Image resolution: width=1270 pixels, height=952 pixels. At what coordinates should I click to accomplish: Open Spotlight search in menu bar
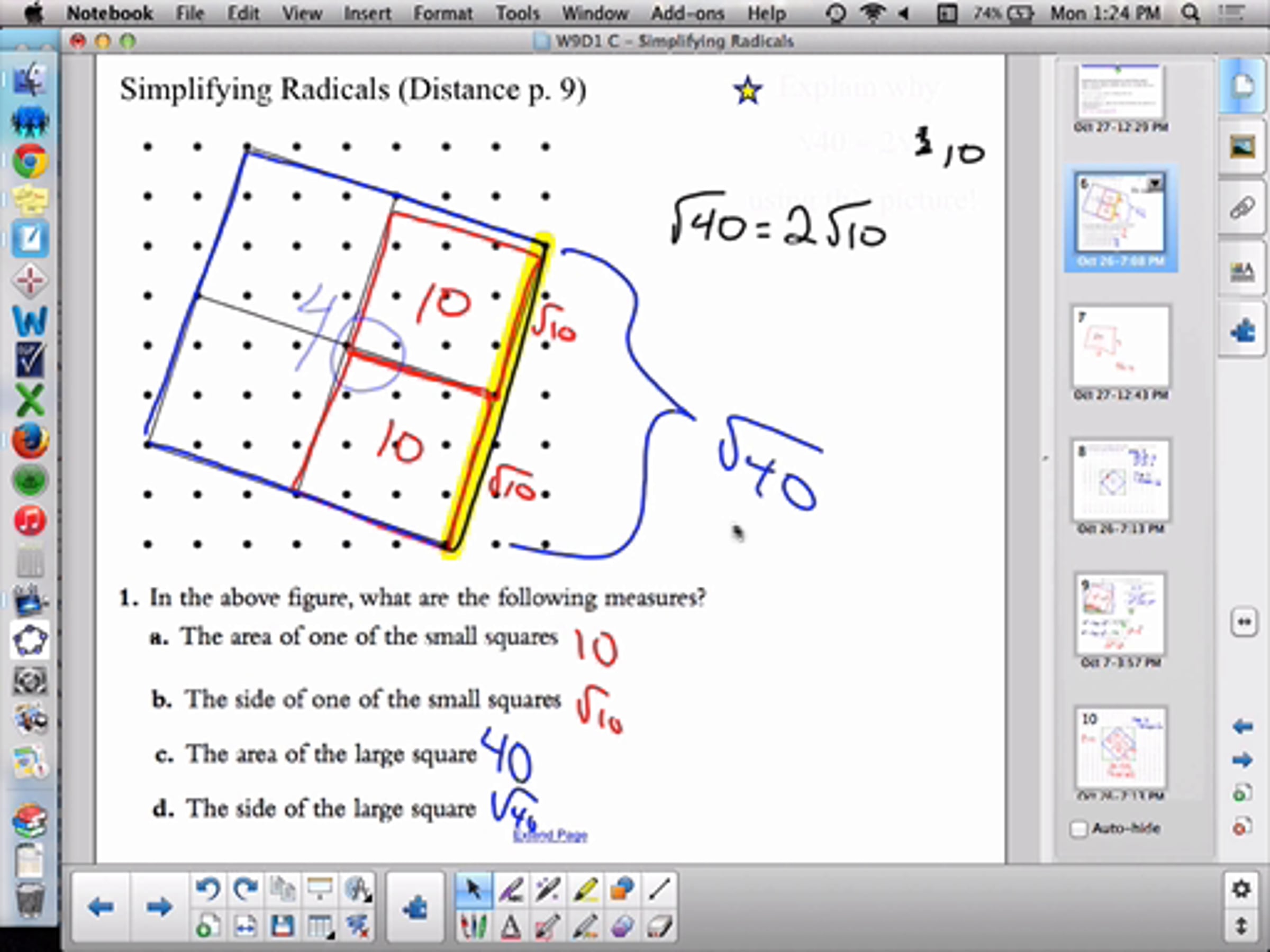point(1190,13)
